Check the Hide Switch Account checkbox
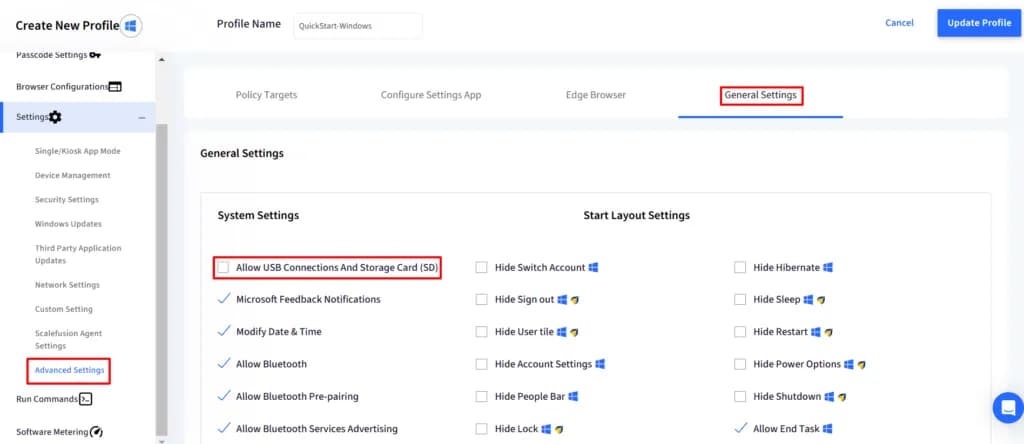Viewport: 1024px width, 444px height. pyautogui.click(x=482, y=268)
